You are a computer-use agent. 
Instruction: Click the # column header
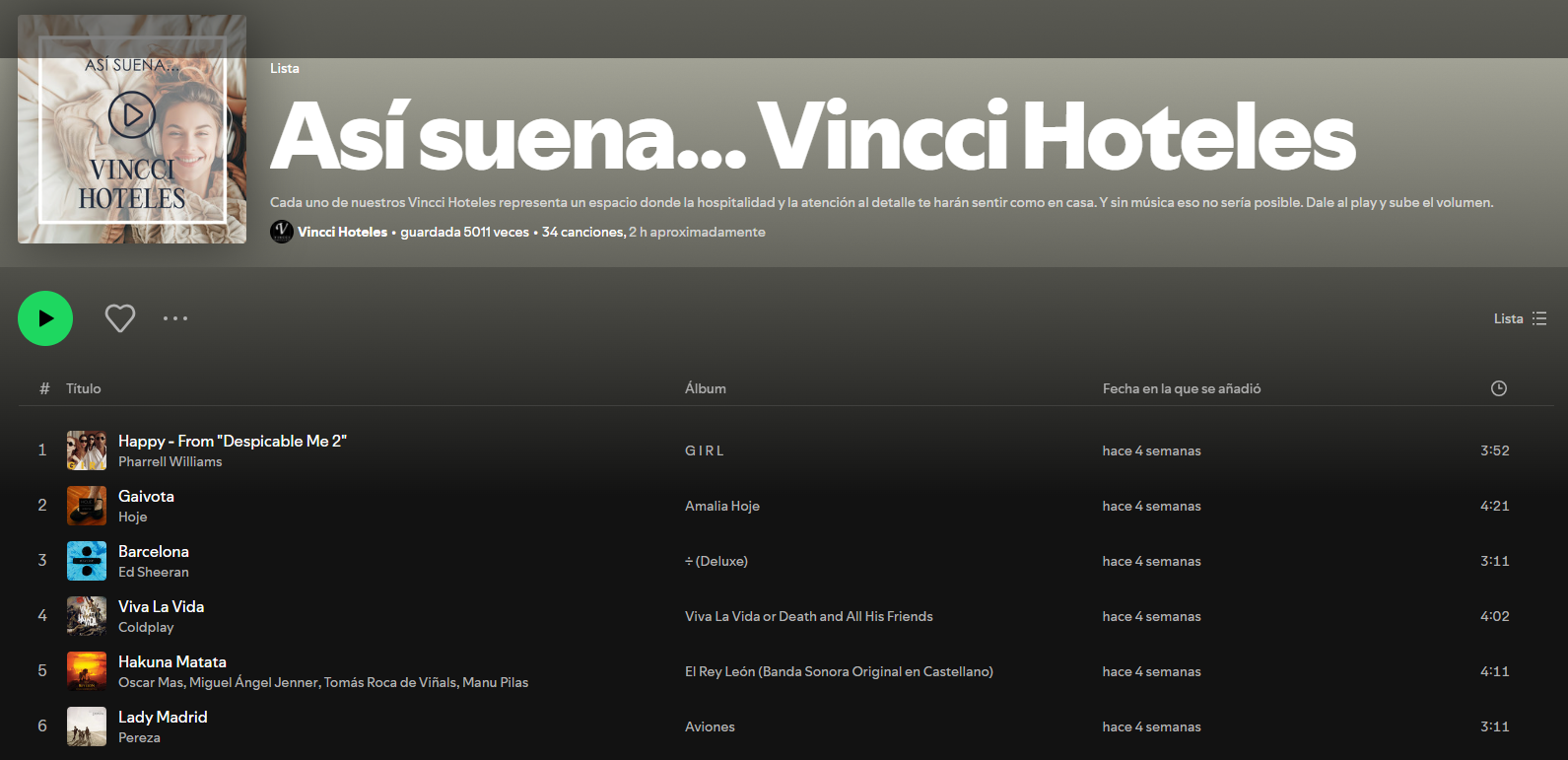click(44, 388)
